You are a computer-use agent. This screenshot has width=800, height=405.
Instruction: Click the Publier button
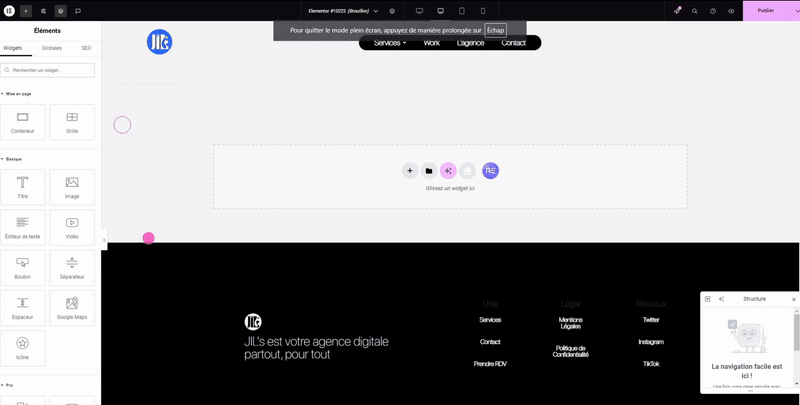[x=765, y=11]
